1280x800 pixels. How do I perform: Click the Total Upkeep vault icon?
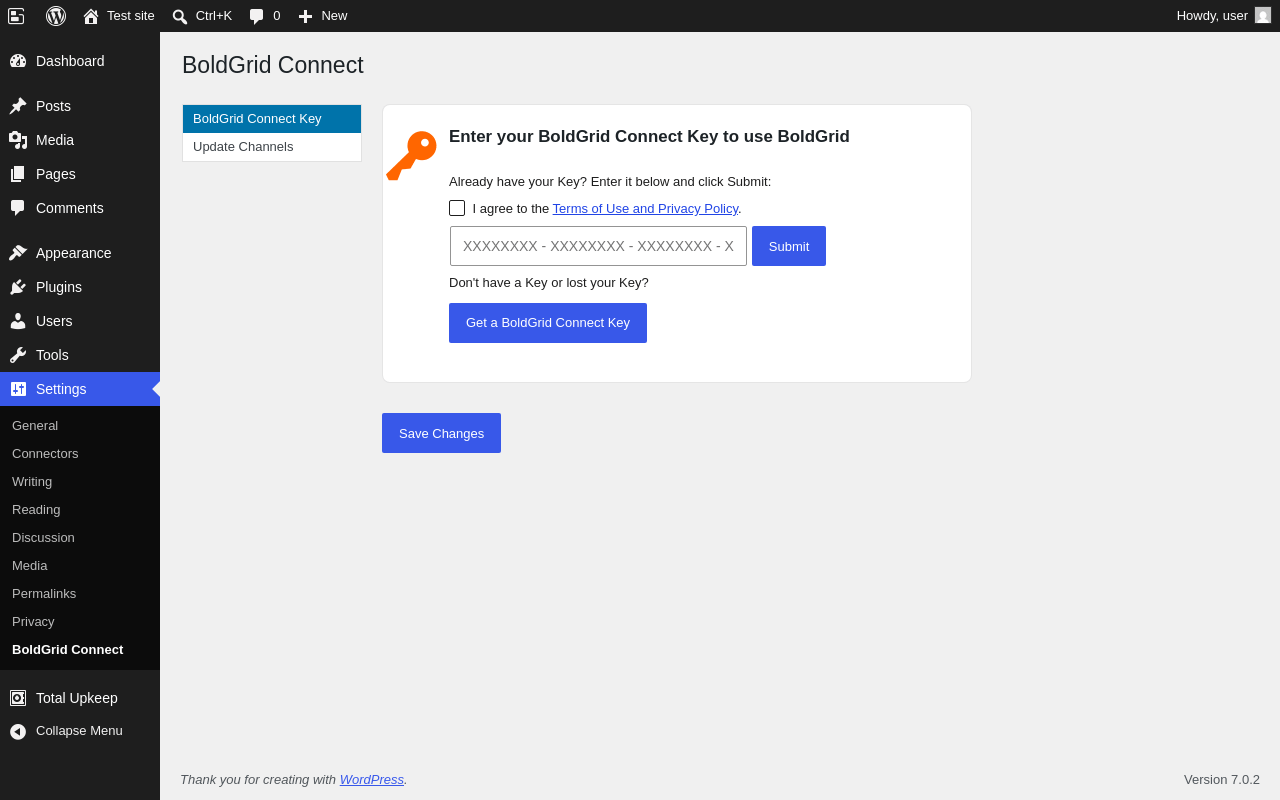(18, 698)
